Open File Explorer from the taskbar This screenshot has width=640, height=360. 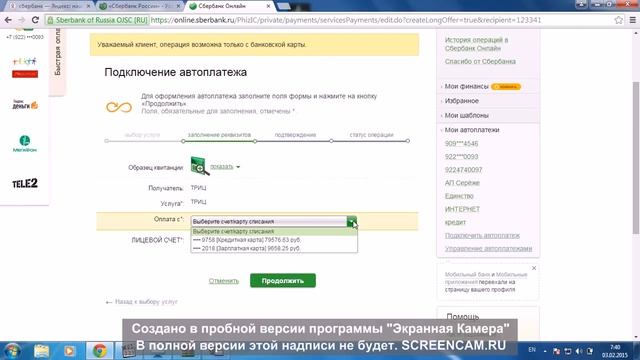(41, 351)
